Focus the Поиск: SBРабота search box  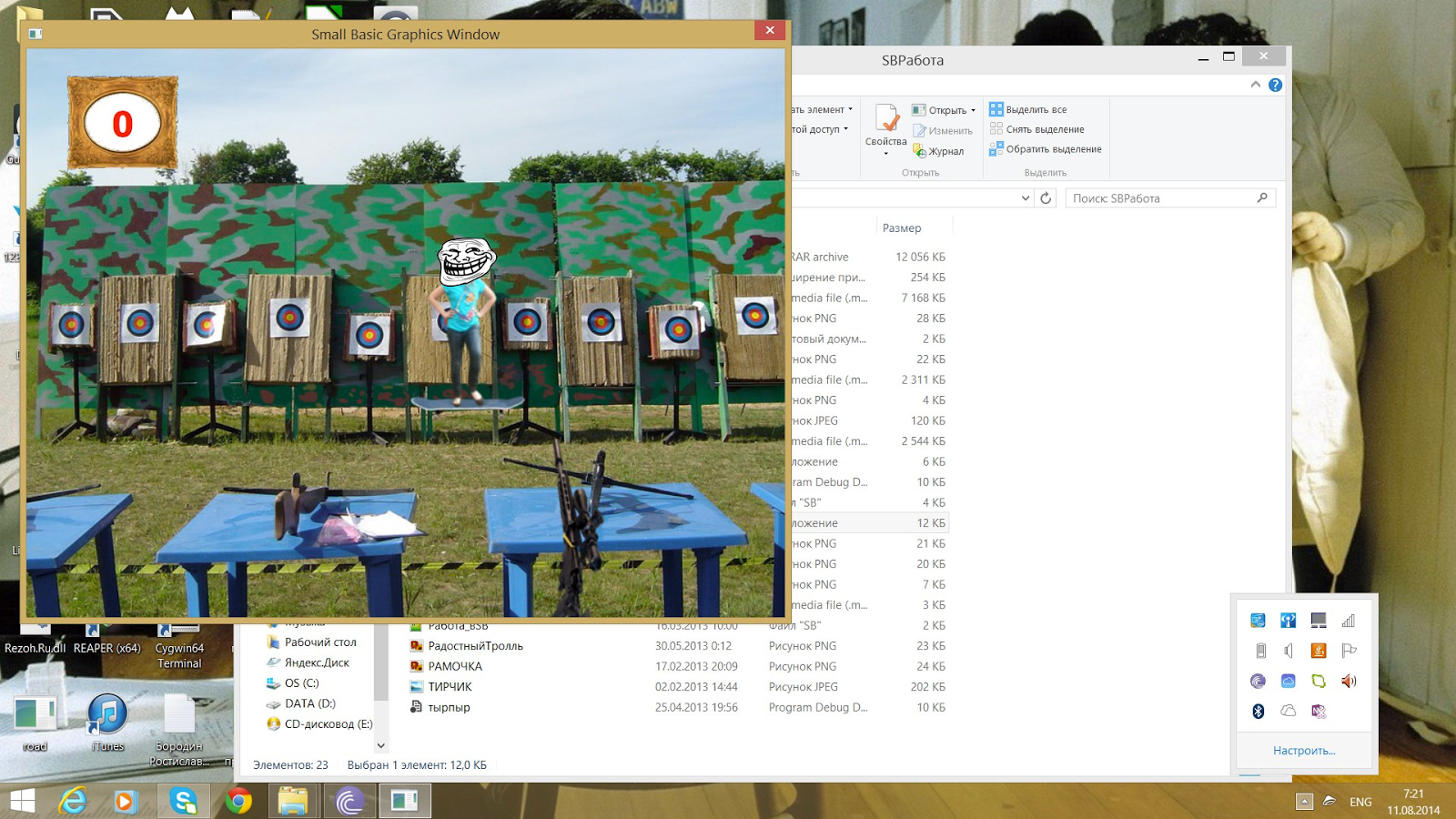[x=1170, y=198]
